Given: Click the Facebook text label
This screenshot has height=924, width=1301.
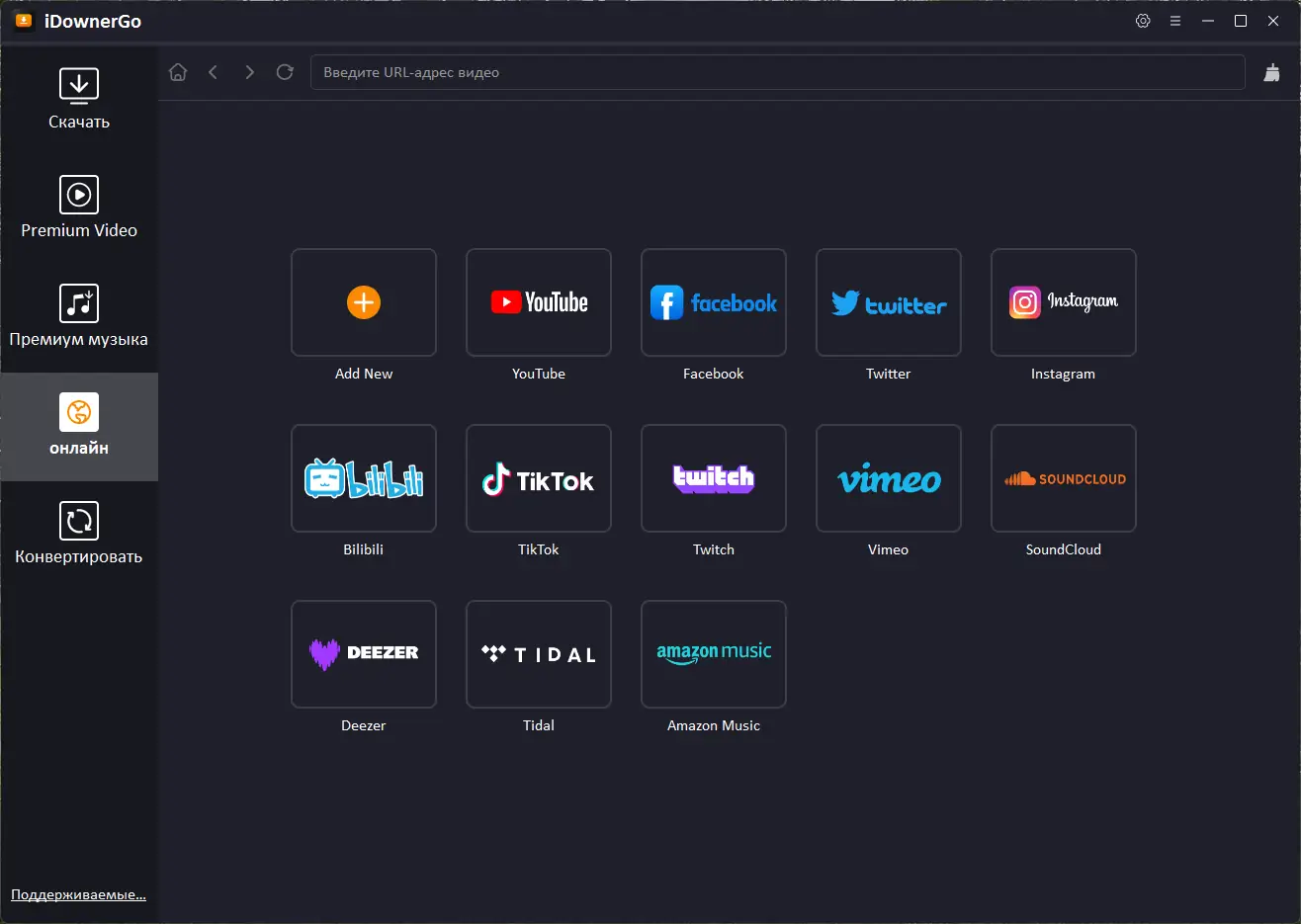Looking at the screenshot, I should click(x=714, y=374).
